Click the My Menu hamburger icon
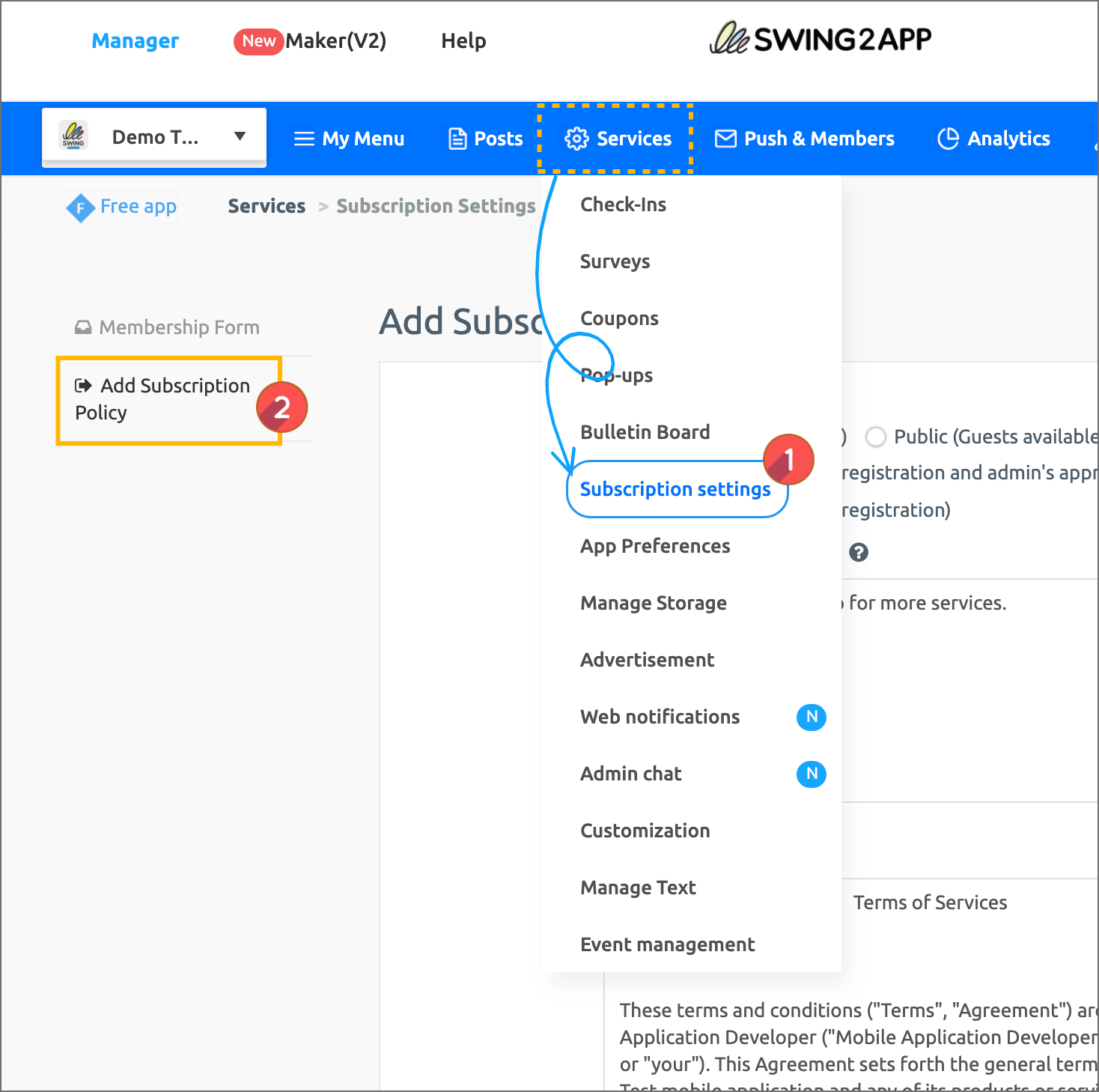Image resolution: width=1099 pixels, height=1092 pixels. pyautogui.click(x=304, y=139)
